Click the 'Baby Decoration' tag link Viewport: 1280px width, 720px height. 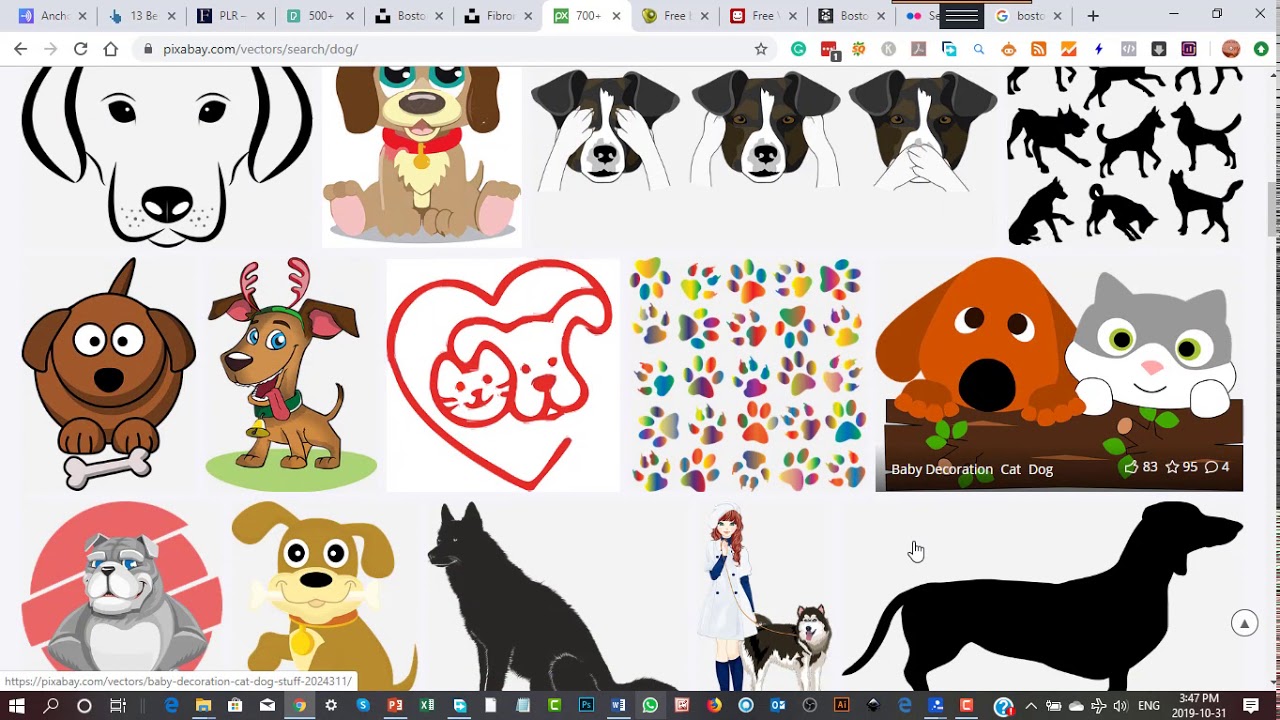tap(942, 469)
